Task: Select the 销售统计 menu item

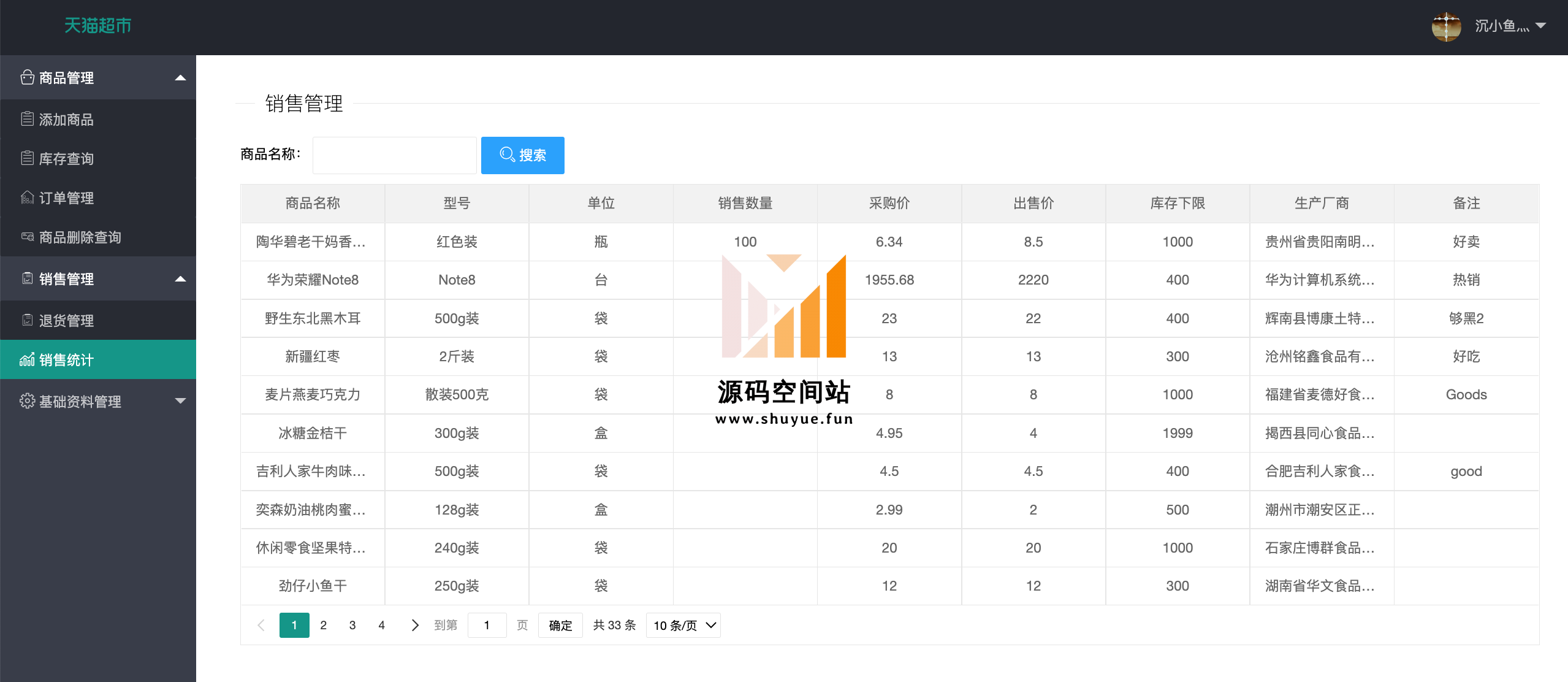Action: pyautogui.click(x=98, y=359)
